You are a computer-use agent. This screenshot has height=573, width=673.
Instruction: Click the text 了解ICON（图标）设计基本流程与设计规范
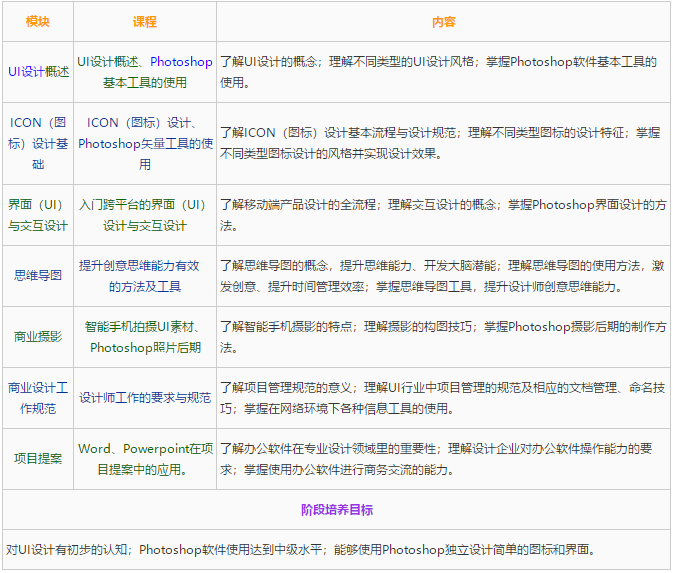point(338,133)
